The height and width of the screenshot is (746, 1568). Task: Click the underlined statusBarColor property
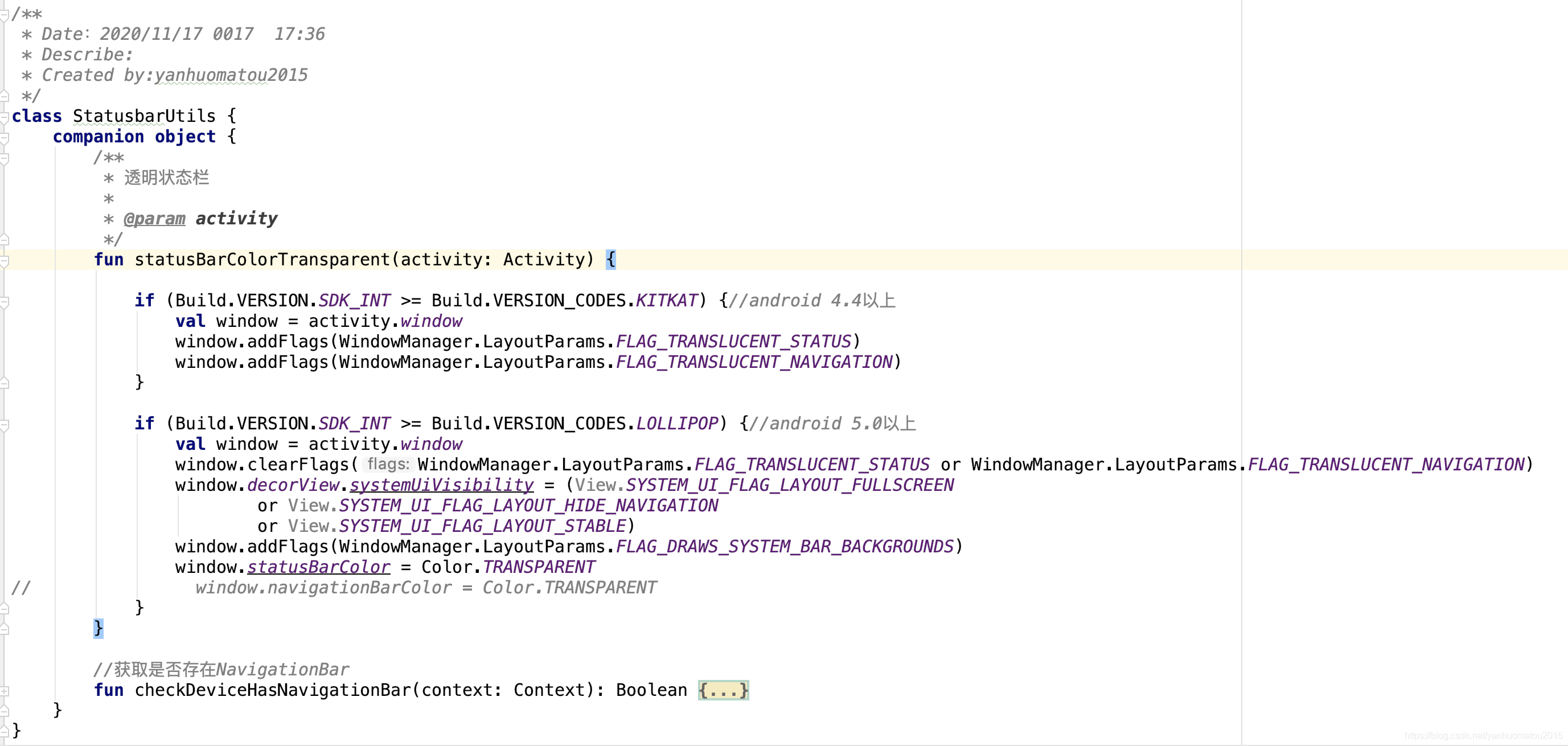[x=318, y=568]
